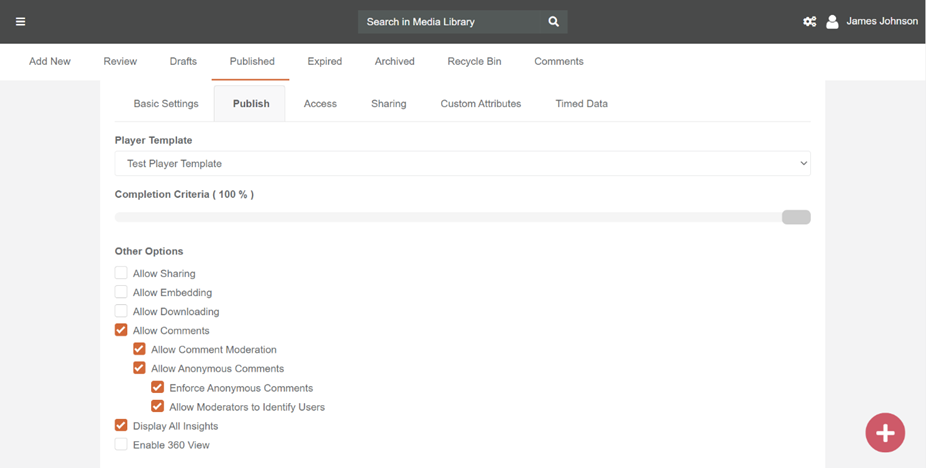Viewport: 926px width, 468px height.
Task: Disable Enforce Anonymous Comments checkbox
Action: tap(157, 388)
